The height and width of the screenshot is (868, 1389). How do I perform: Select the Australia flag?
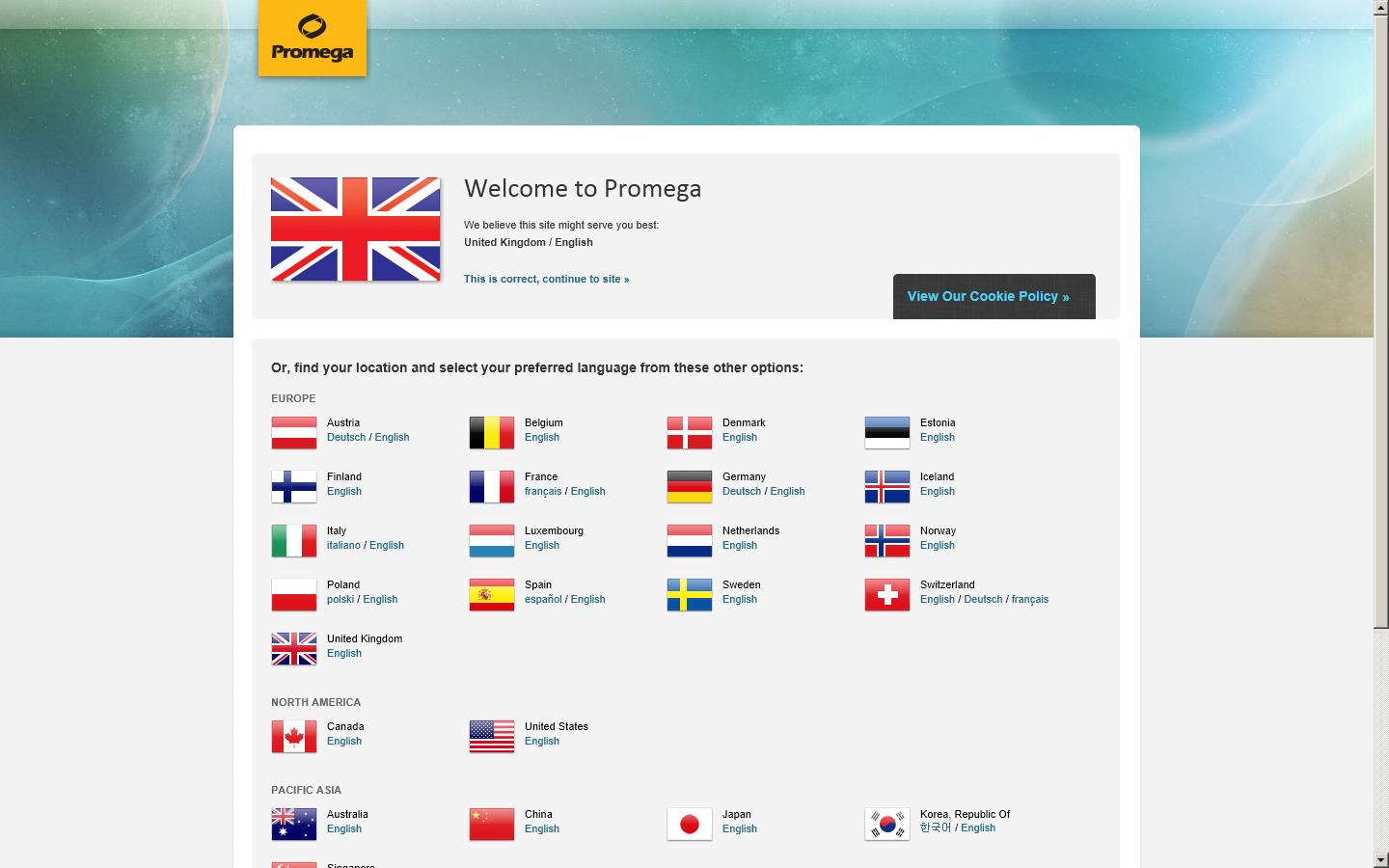point(293,825)
